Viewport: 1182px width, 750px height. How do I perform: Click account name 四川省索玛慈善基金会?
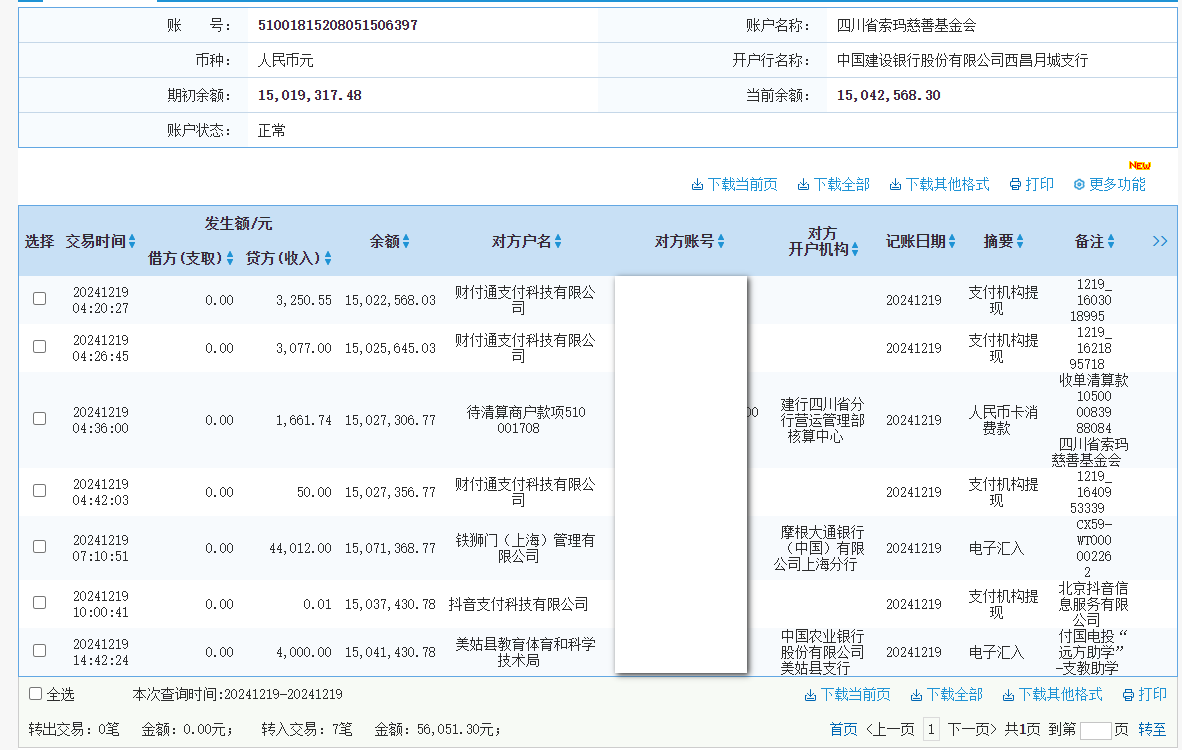tap(906, 26)
